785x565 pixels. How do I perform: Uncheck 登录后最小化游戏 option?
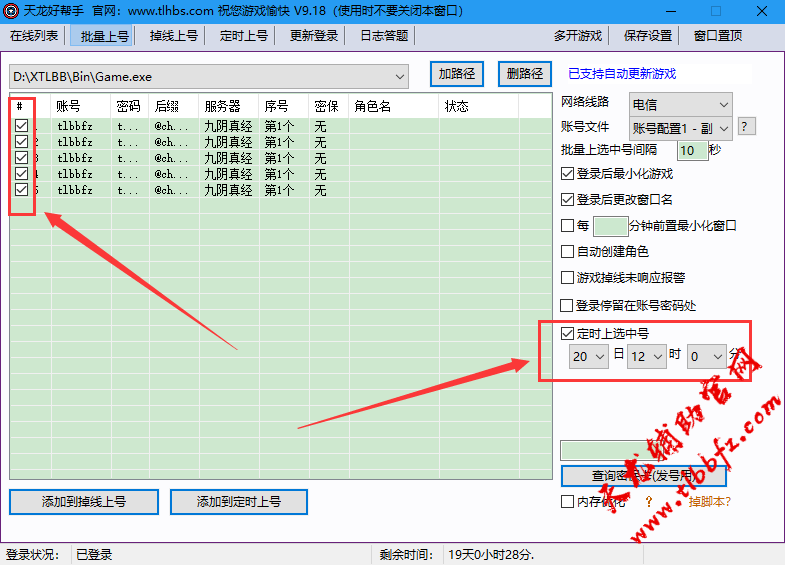tap(568, 174)
